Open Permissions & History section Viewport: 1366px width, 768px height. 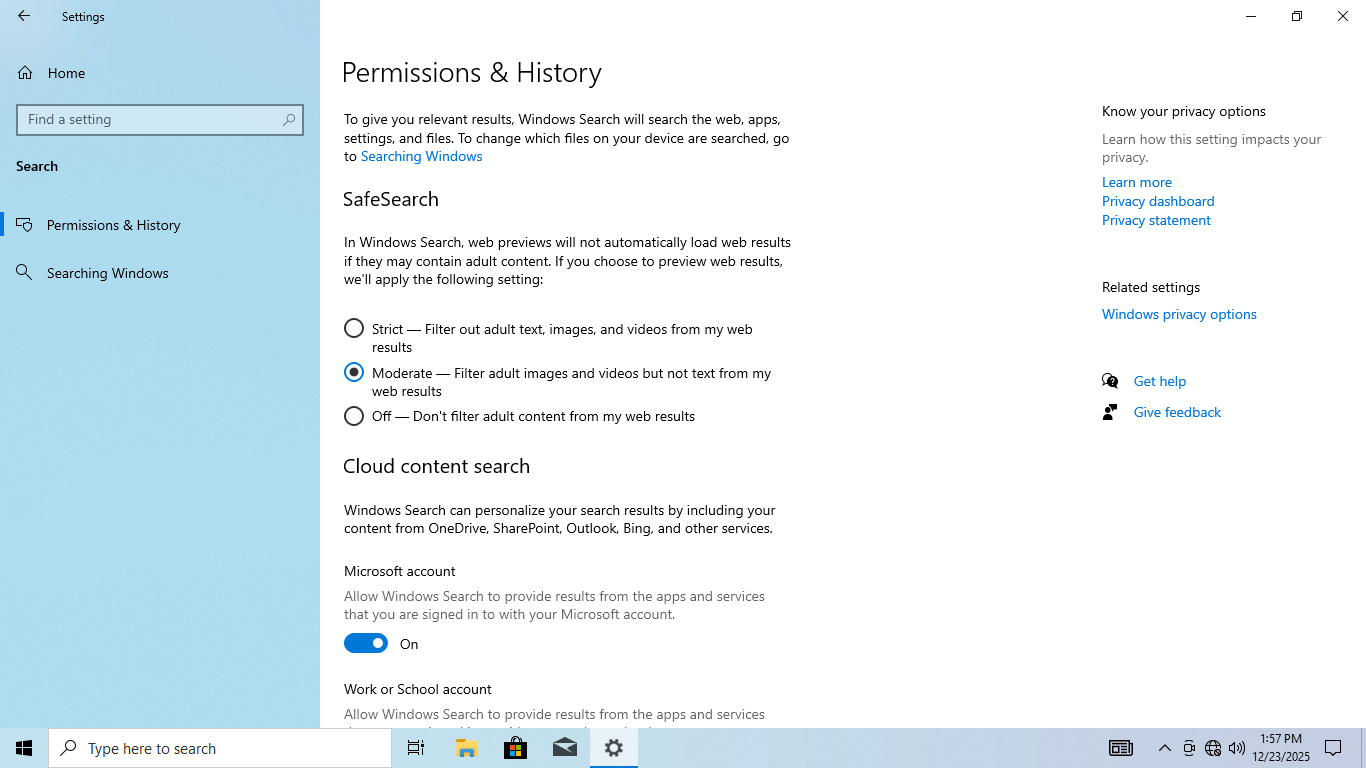coord(113,225)
